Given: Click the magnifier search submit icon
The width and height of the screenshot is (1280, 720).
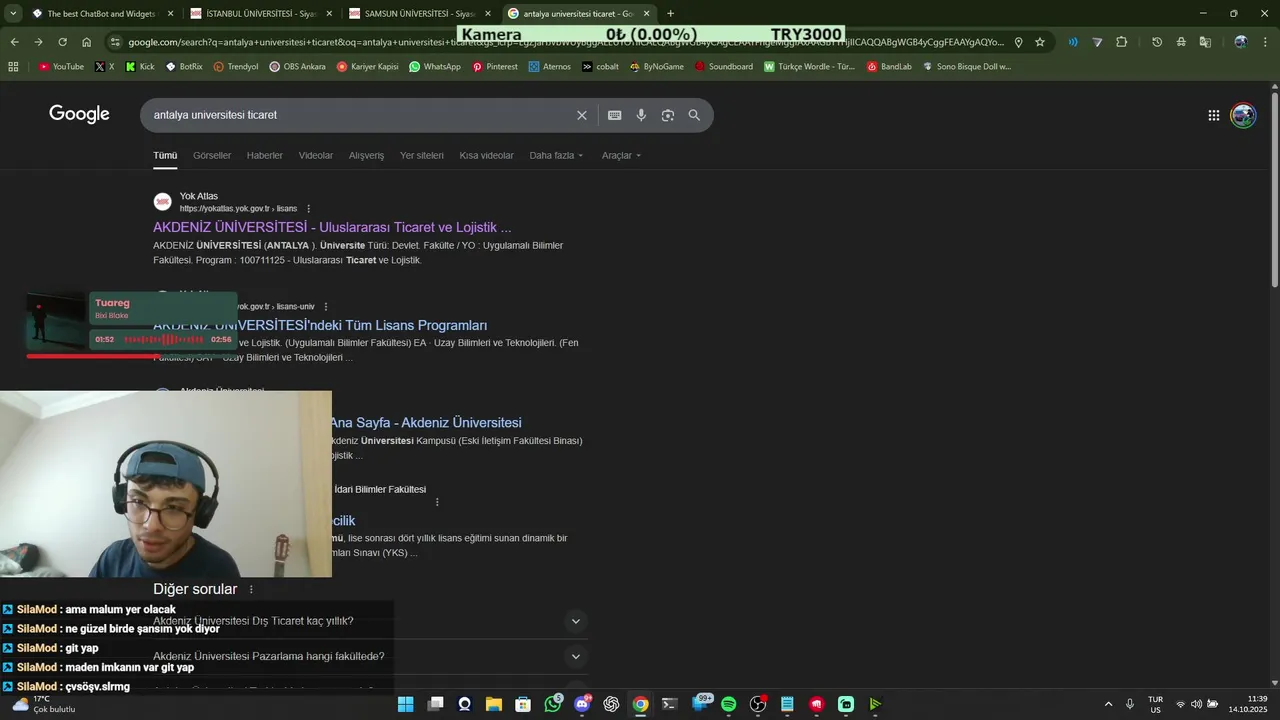Looking at the screenshot, I should click(x=694, y=115).
